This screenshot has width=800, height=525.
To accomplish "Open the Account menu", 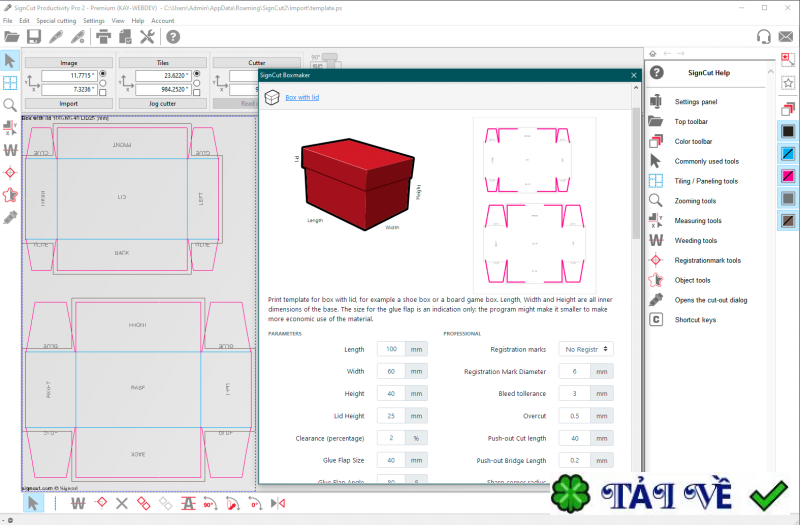I will (162, 20).
